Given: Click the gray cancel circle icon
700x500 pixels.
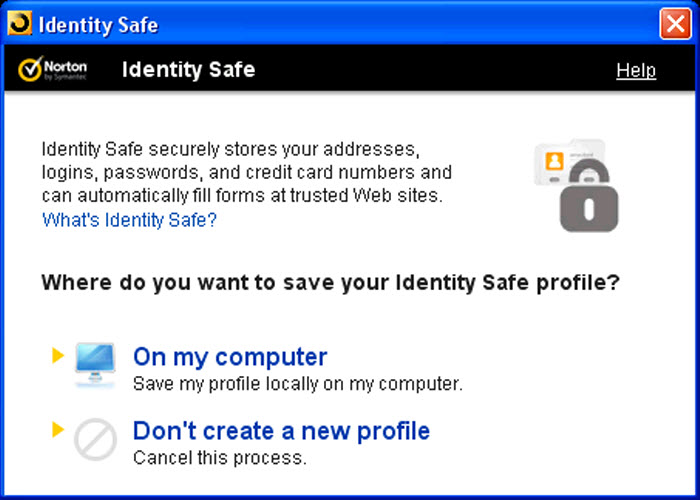Looking at the screenshot, I should (95, 439).
